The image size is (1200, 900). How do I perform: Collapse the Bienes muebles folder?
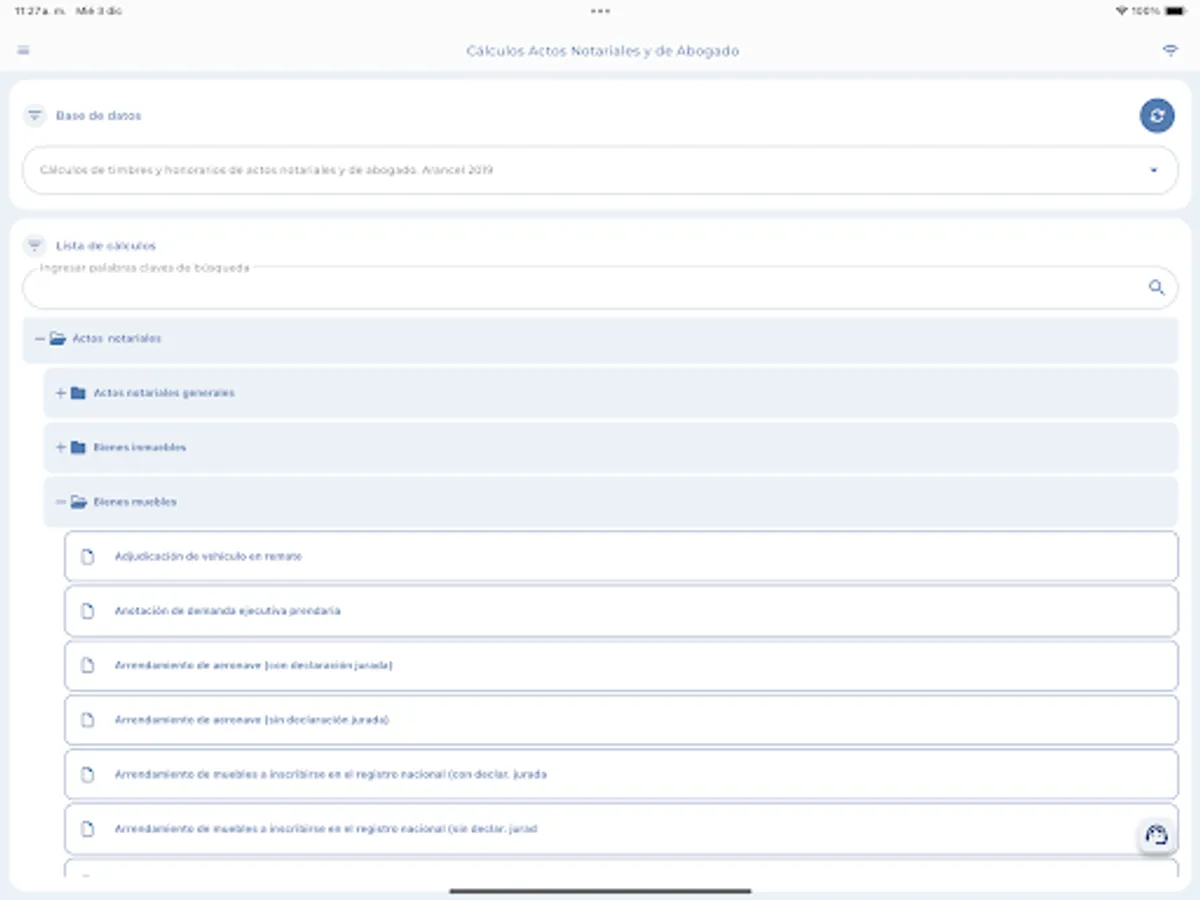[60, 501]
